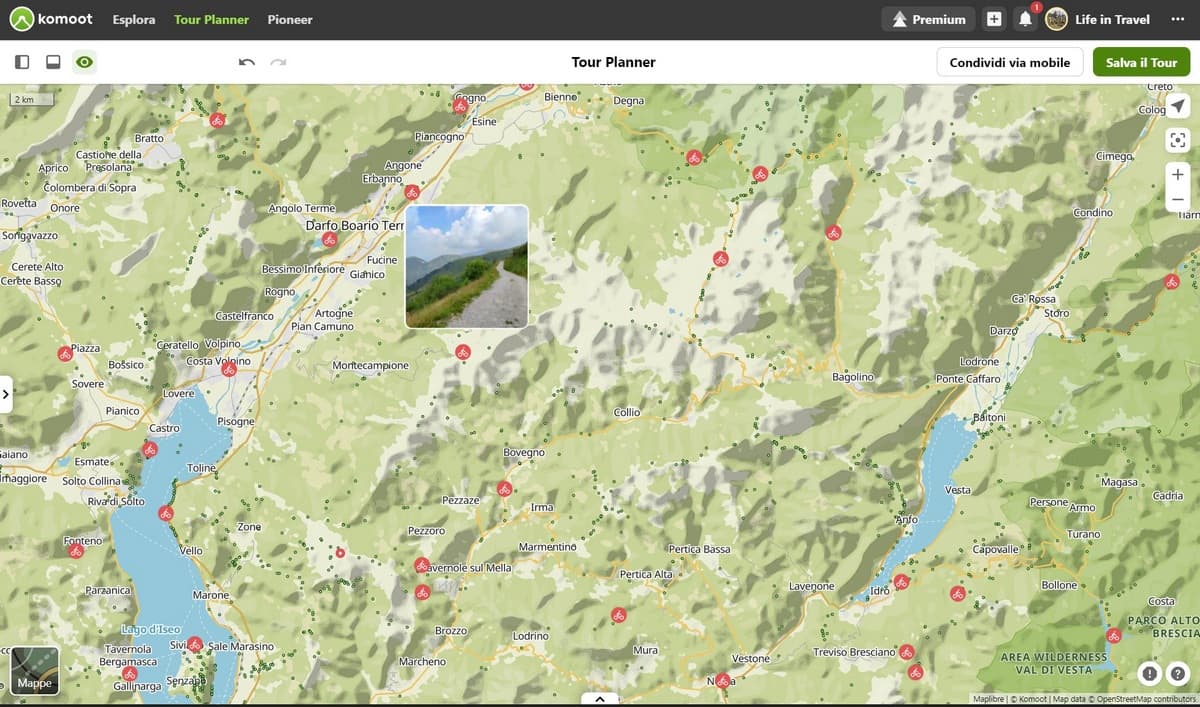Screen dimensions: 1200x707
Task: Select cycling highlight near Sale Marasino
Action: [x=194, y=645]
